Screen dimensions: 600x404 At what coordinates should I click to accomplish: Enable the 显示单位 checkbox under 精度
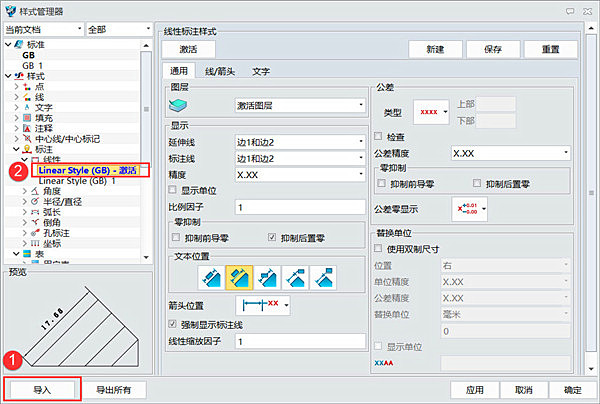pyautogui.click(x=175, y=189)
